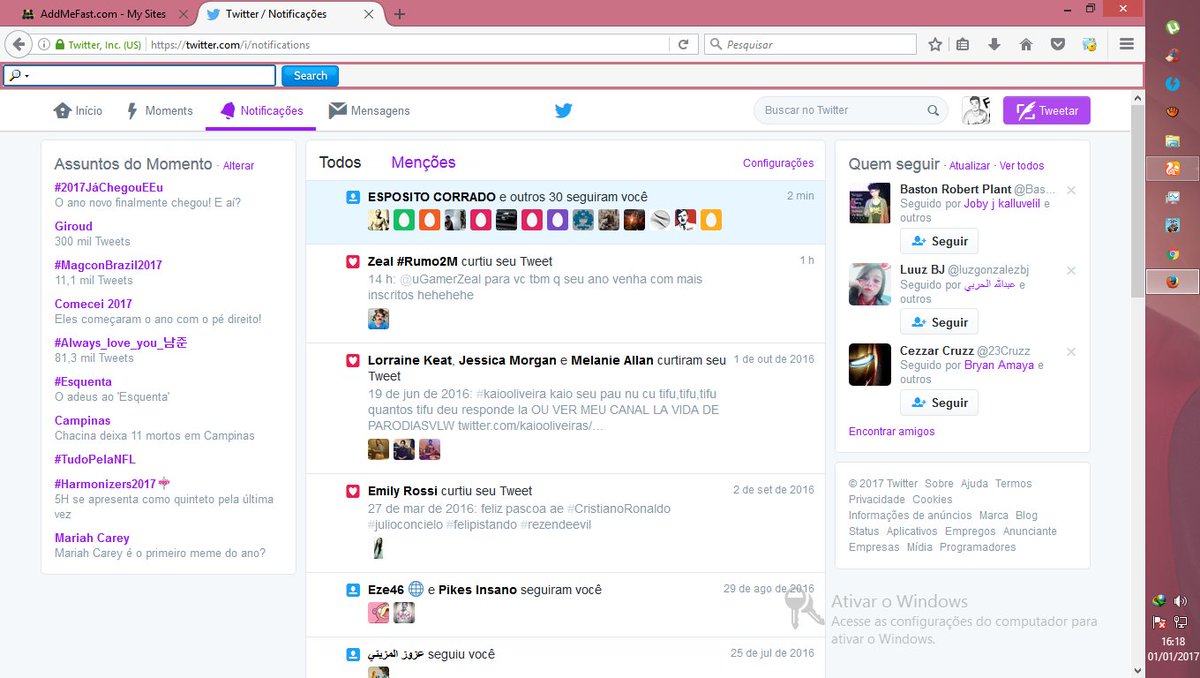This screenshot has height=678, width=1200.
Task: Open the Mariah Carey trend
Action: pos(92,538)
